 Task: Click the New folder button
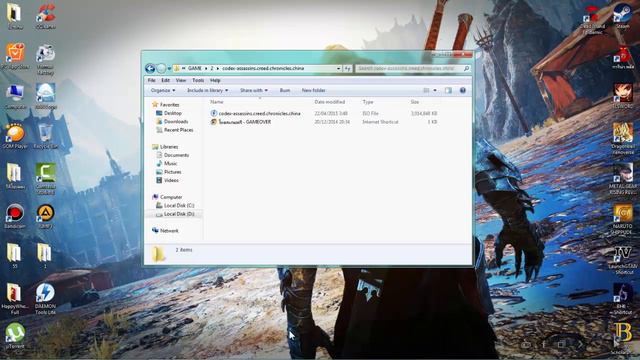point(313,90)
